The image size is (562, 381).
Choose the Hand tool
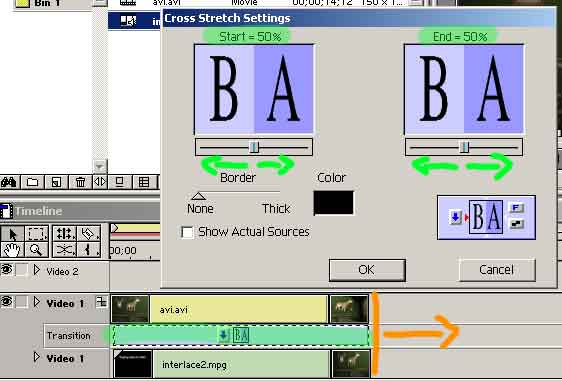tap(12, 250)
